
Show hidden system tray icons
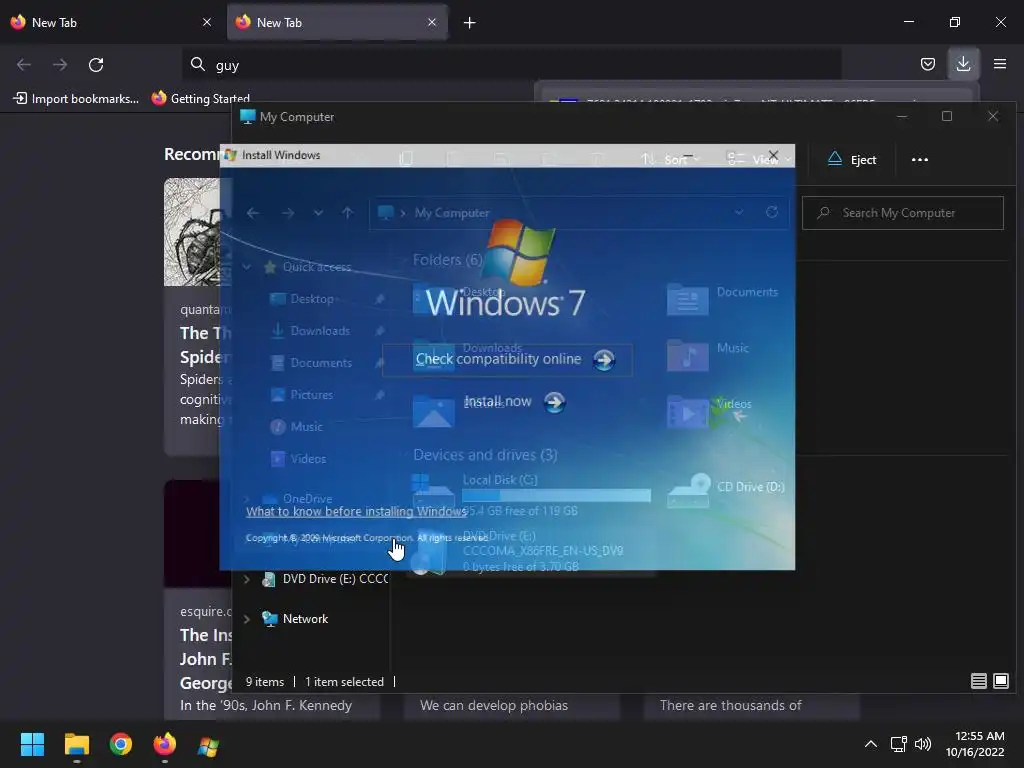pos(871,744)
